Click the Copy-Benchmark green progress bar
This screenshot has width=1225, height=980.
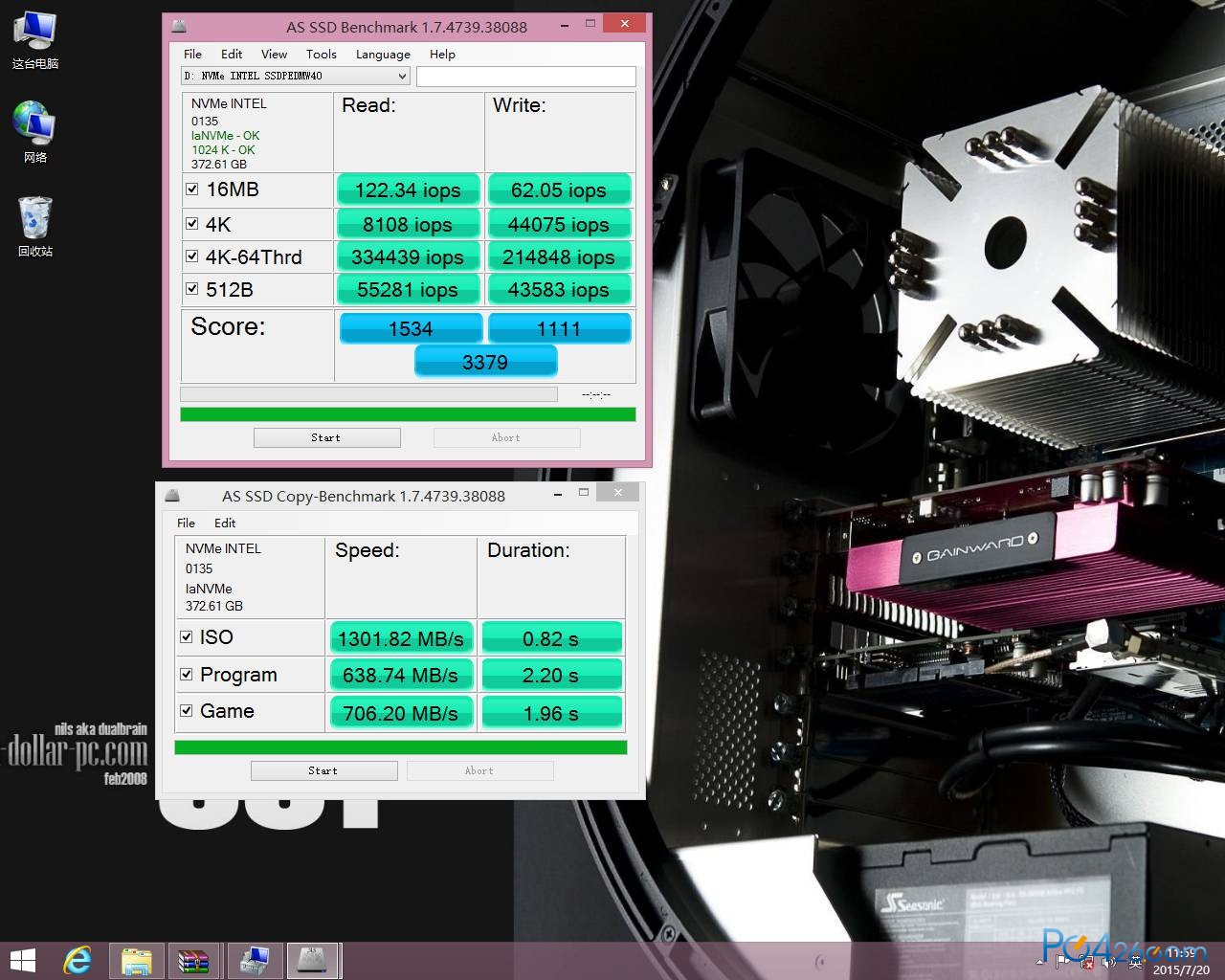(x=400, y=747)
